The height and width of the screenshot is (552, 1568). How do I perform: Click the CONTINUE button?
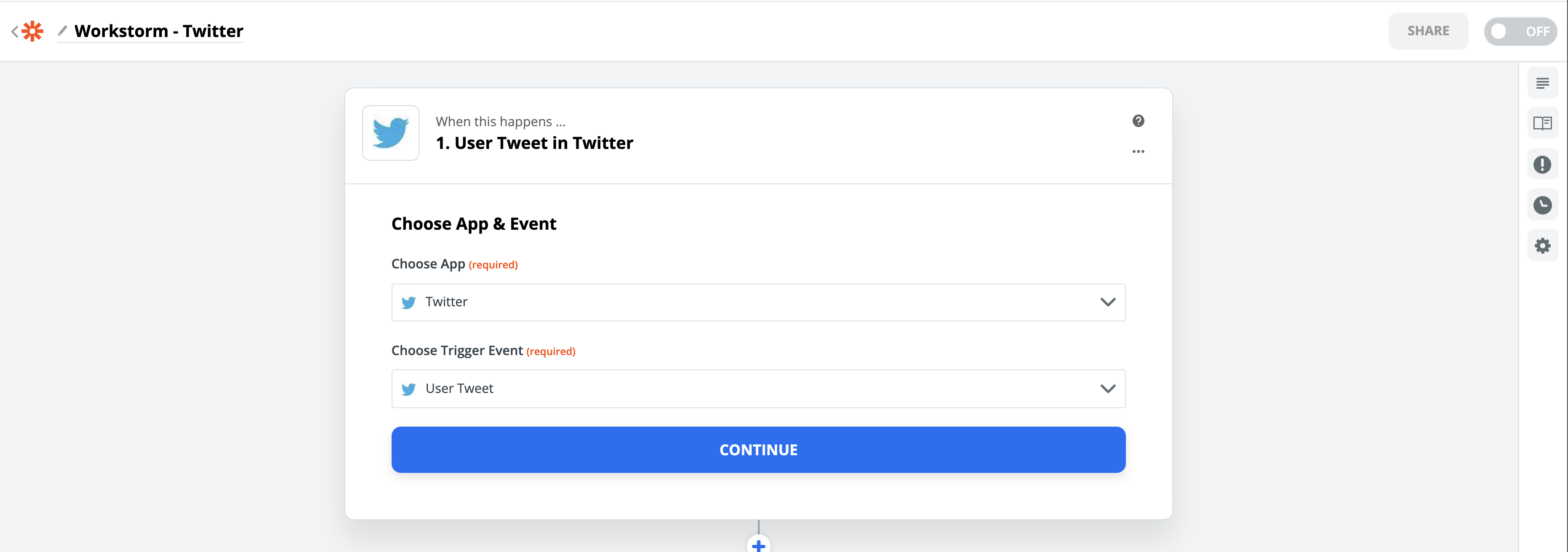pos(758,450)
